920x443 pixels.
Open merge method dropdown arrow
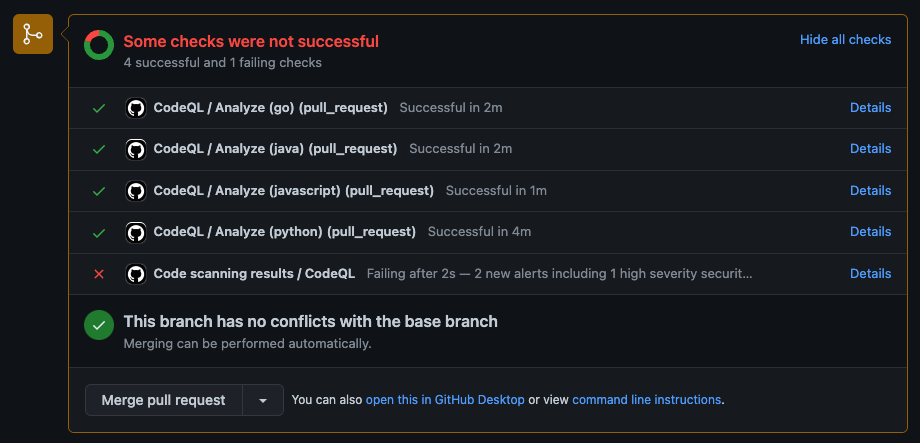263,400
